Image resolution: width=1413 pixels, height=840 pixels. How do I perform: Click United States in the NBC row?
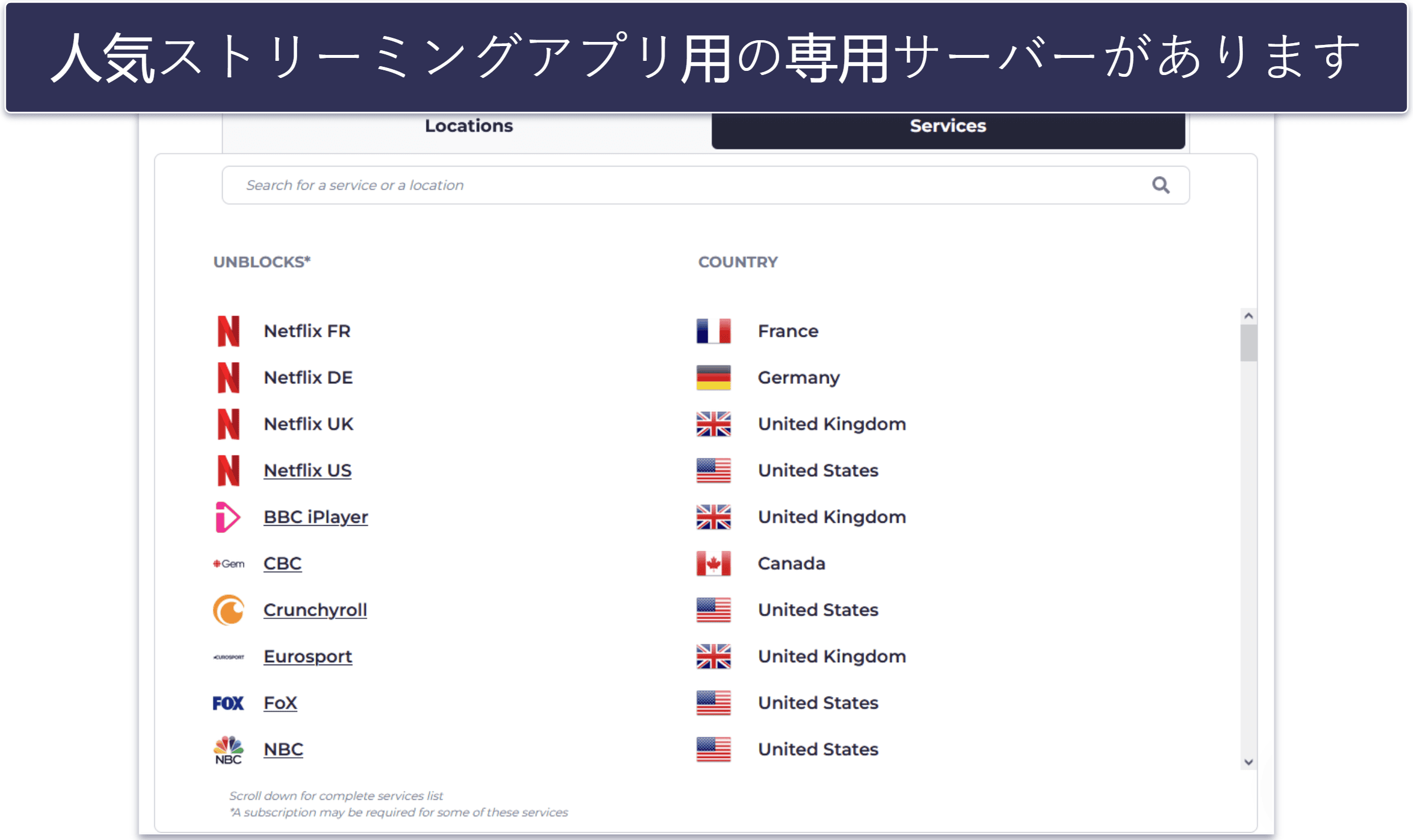[818, 750]
